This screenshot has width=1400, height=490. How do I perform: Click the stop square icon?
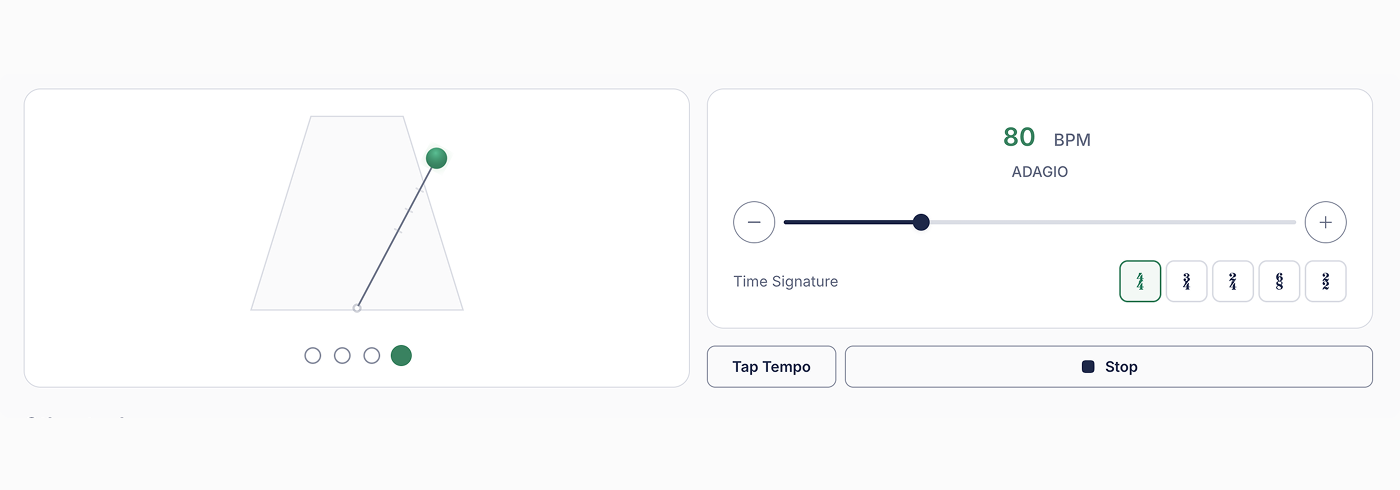pyautogui.click(x=1088, y=367)
